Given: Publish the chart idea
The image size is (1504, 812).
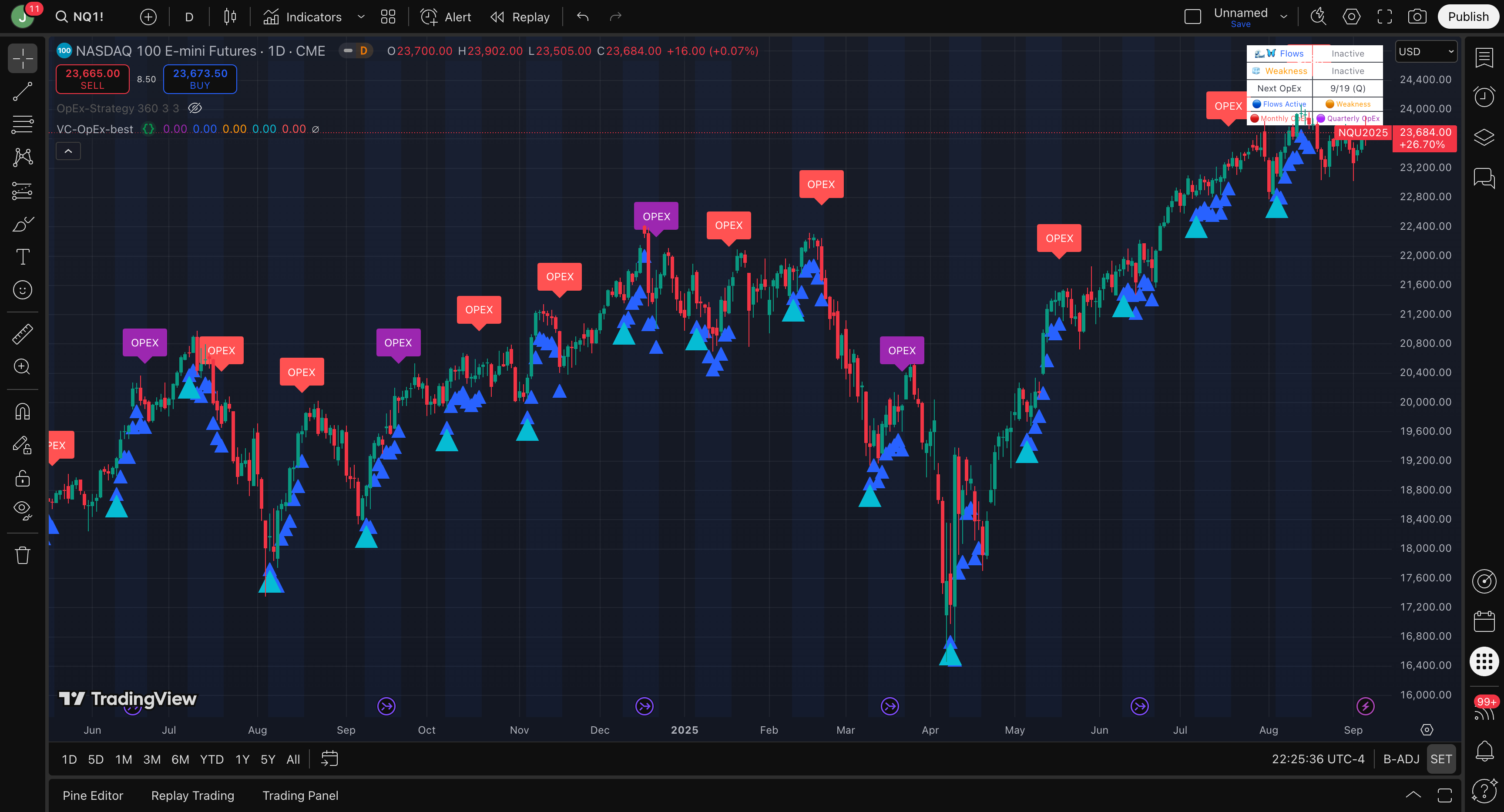Looking at the screenshot, I should point(1468,17).
